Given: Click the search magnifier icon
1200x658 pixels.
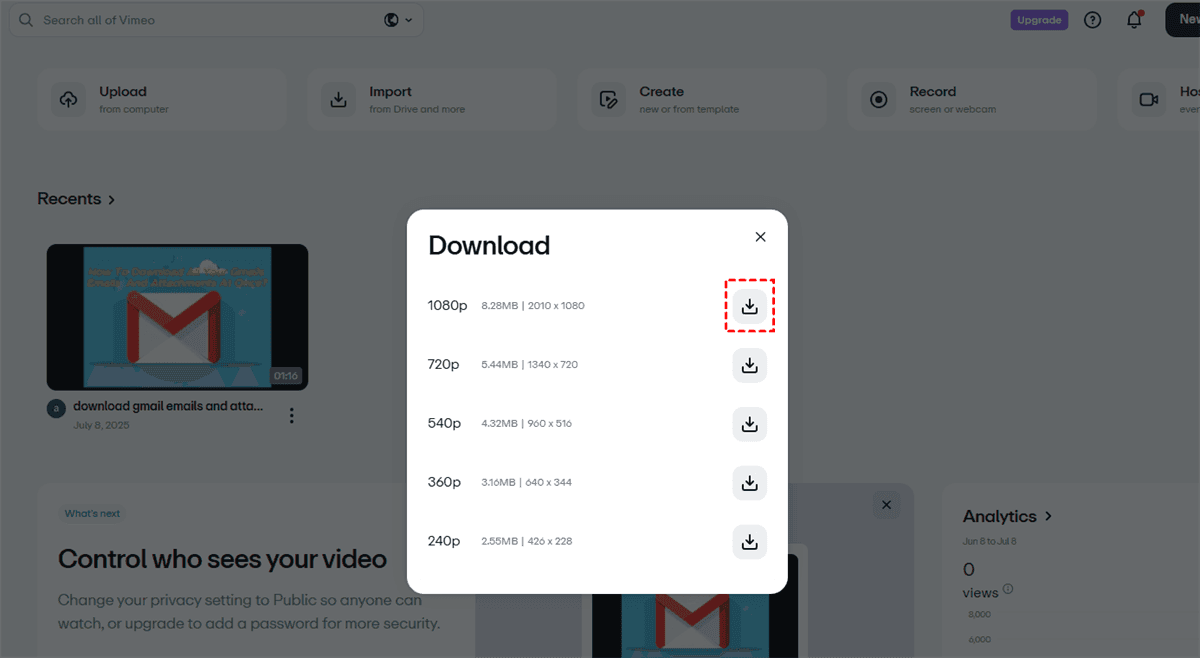Looking at the screenshot, I should pos(25,20).
